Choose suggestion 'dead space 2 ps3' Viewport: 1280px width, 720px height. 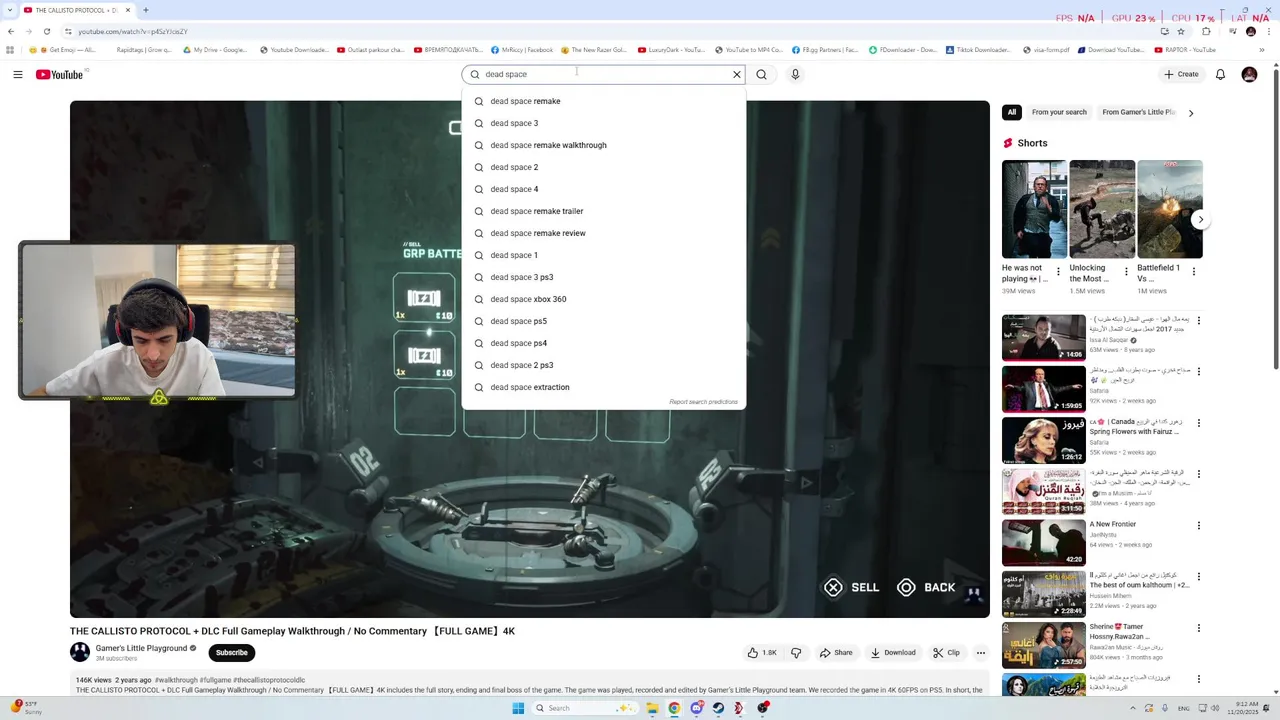pyautogui.click(x=604, y=365)
